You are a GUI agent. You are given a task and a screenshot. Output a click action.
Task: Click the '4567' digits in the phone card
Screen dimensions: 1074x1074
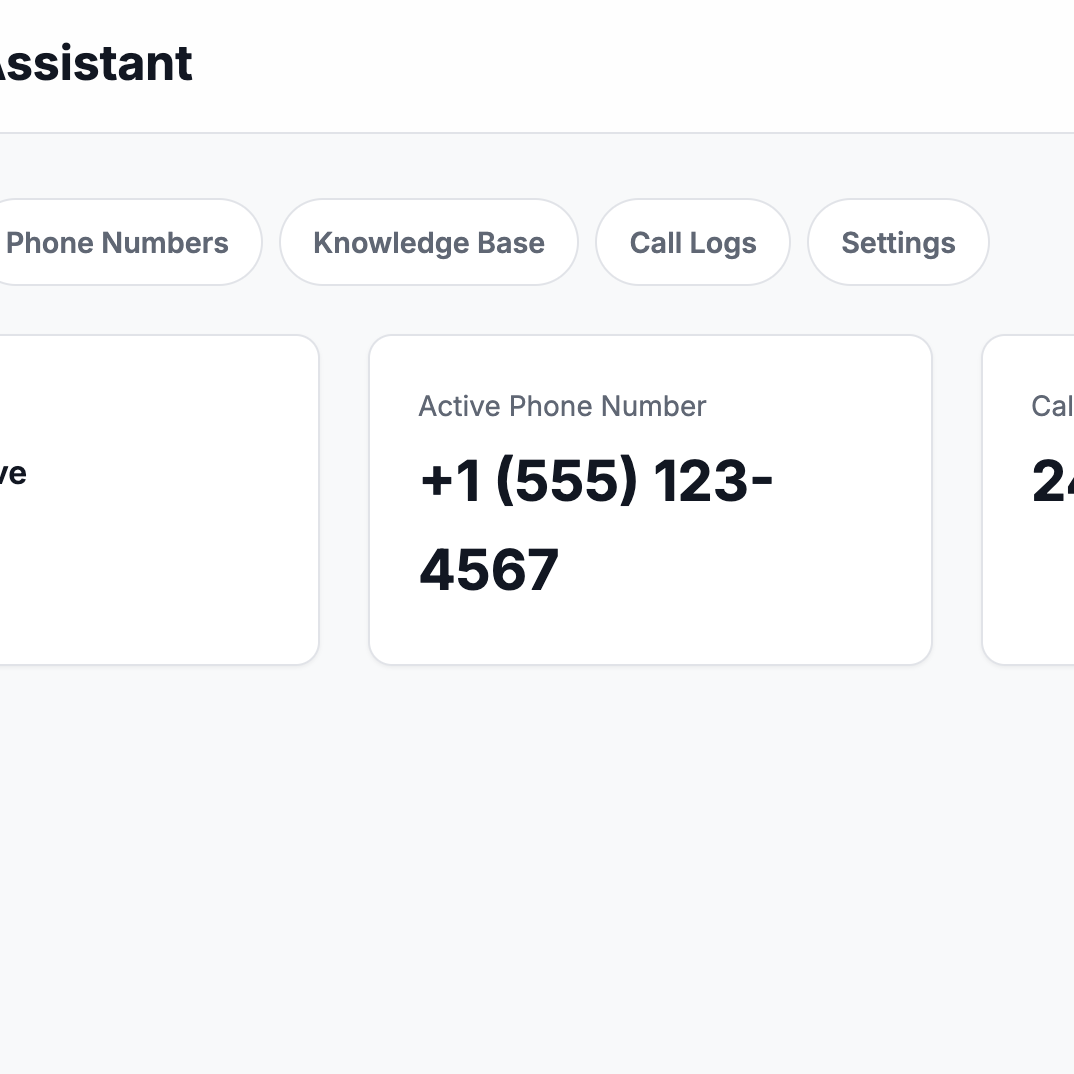click(x=489, y=570)
